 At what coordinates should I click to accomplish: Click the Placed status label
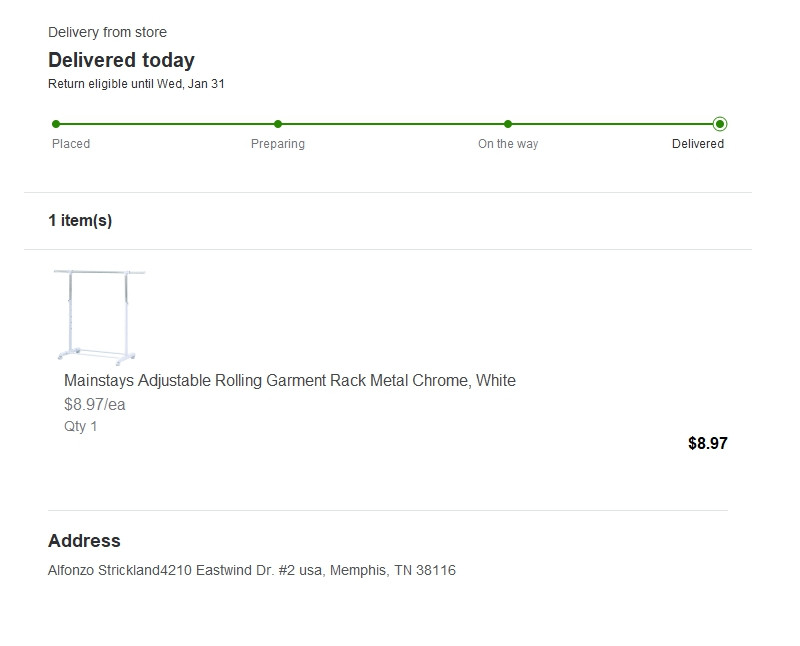[x=71, y=144]
